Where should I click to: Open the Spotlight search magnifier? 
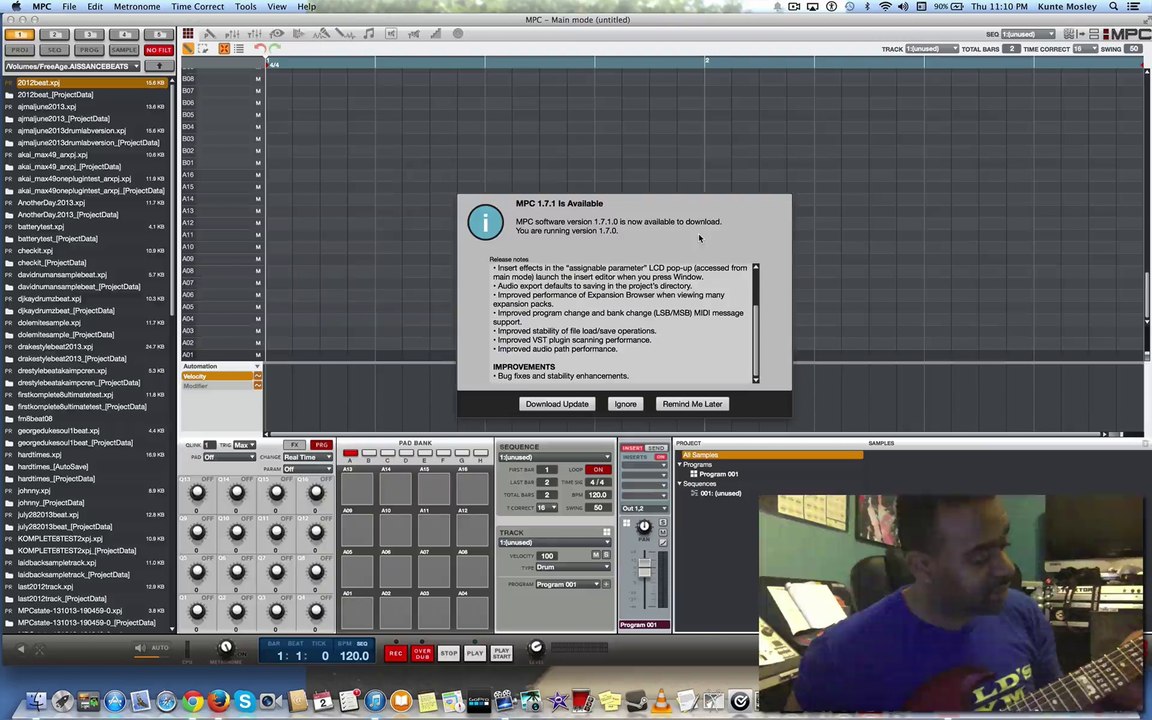(x=1113, y=7)
